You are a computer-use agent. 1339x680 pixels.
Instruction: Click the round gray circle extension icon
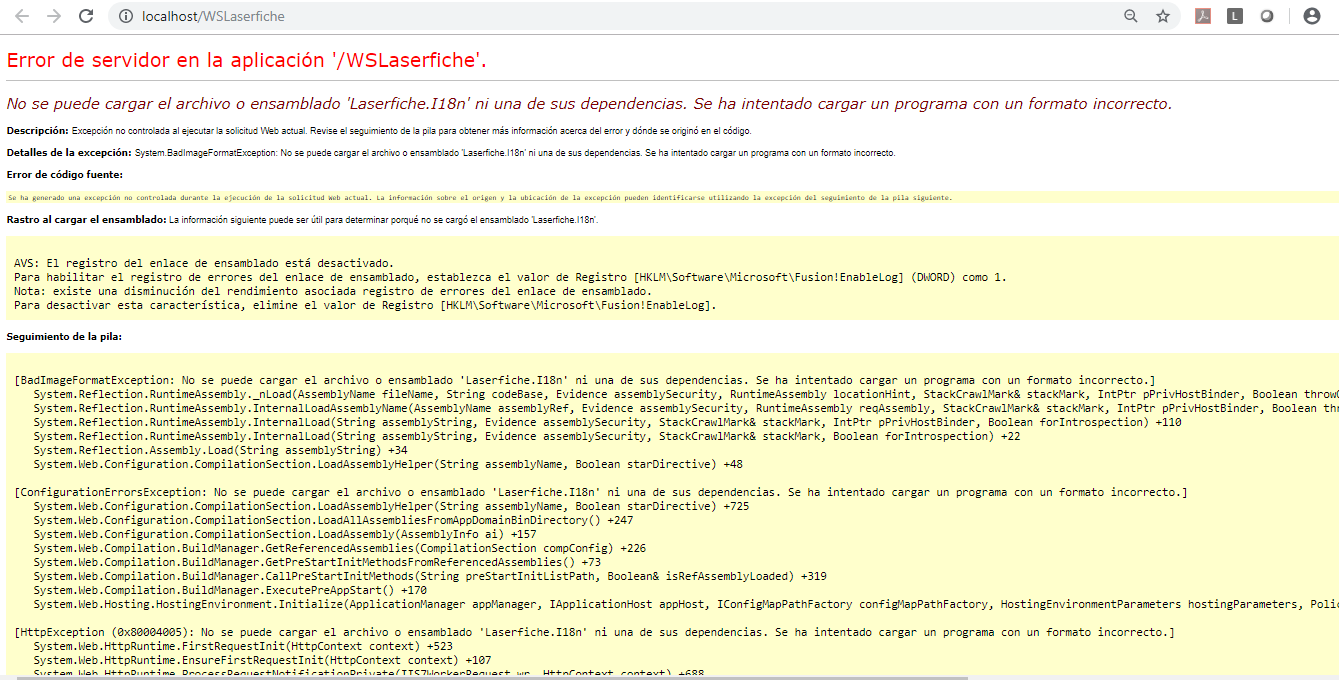pyautogui.click(x=1267, y=16)
